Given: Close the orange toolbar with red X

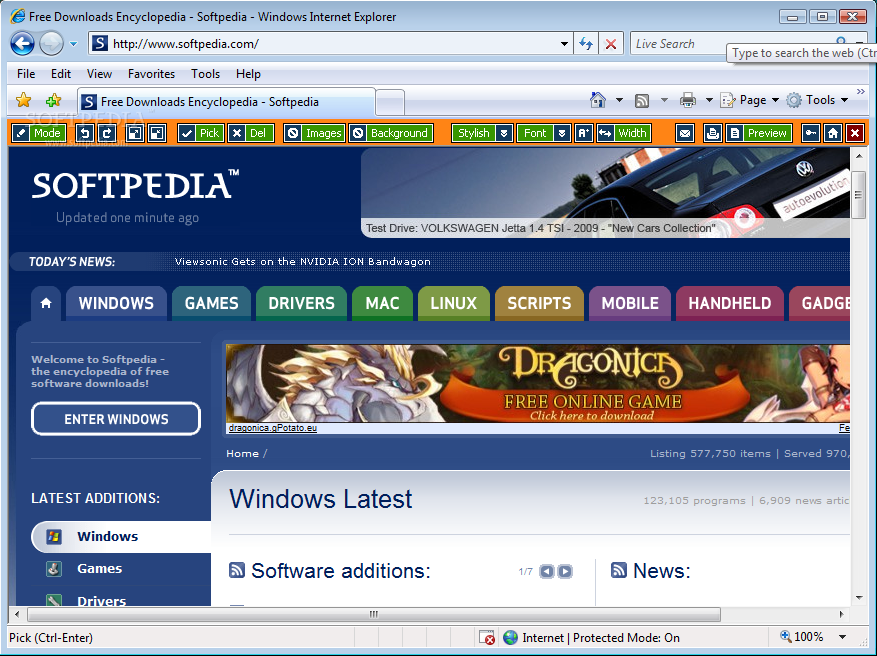Looking at the screenshot, I should (855, 133).
